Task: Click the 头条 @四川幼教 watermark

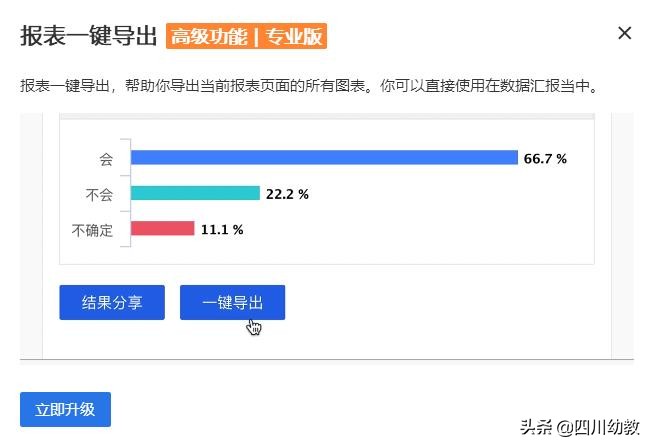Action: tap(580, 426)
